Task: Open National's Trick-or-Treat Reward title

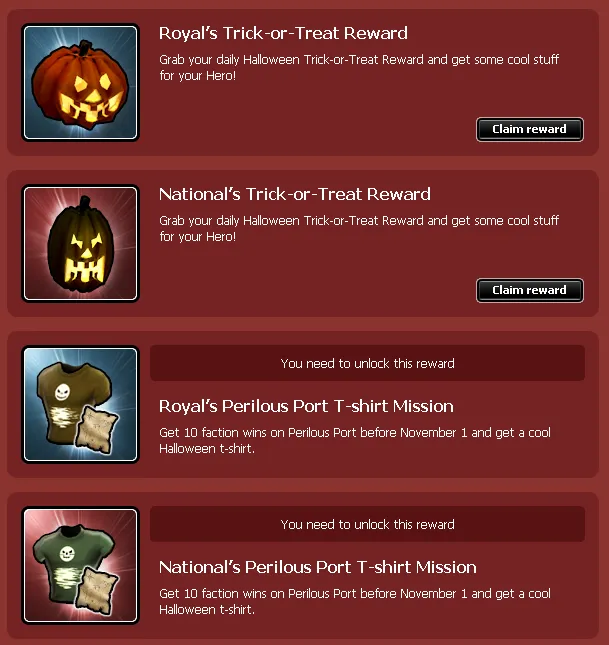Action: click(x=295, y=194)
